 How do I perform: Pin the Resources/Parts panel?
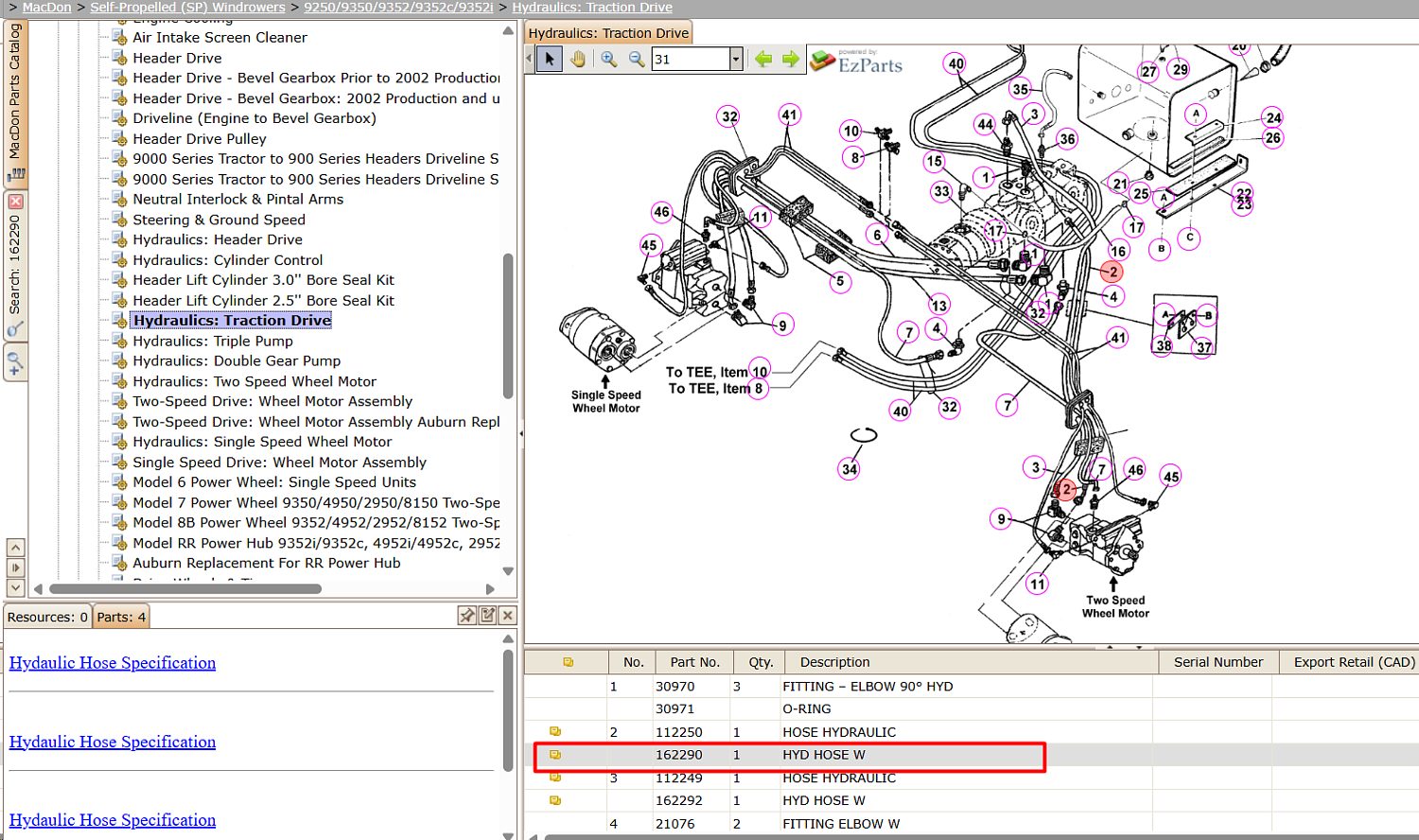click(467, 616)
